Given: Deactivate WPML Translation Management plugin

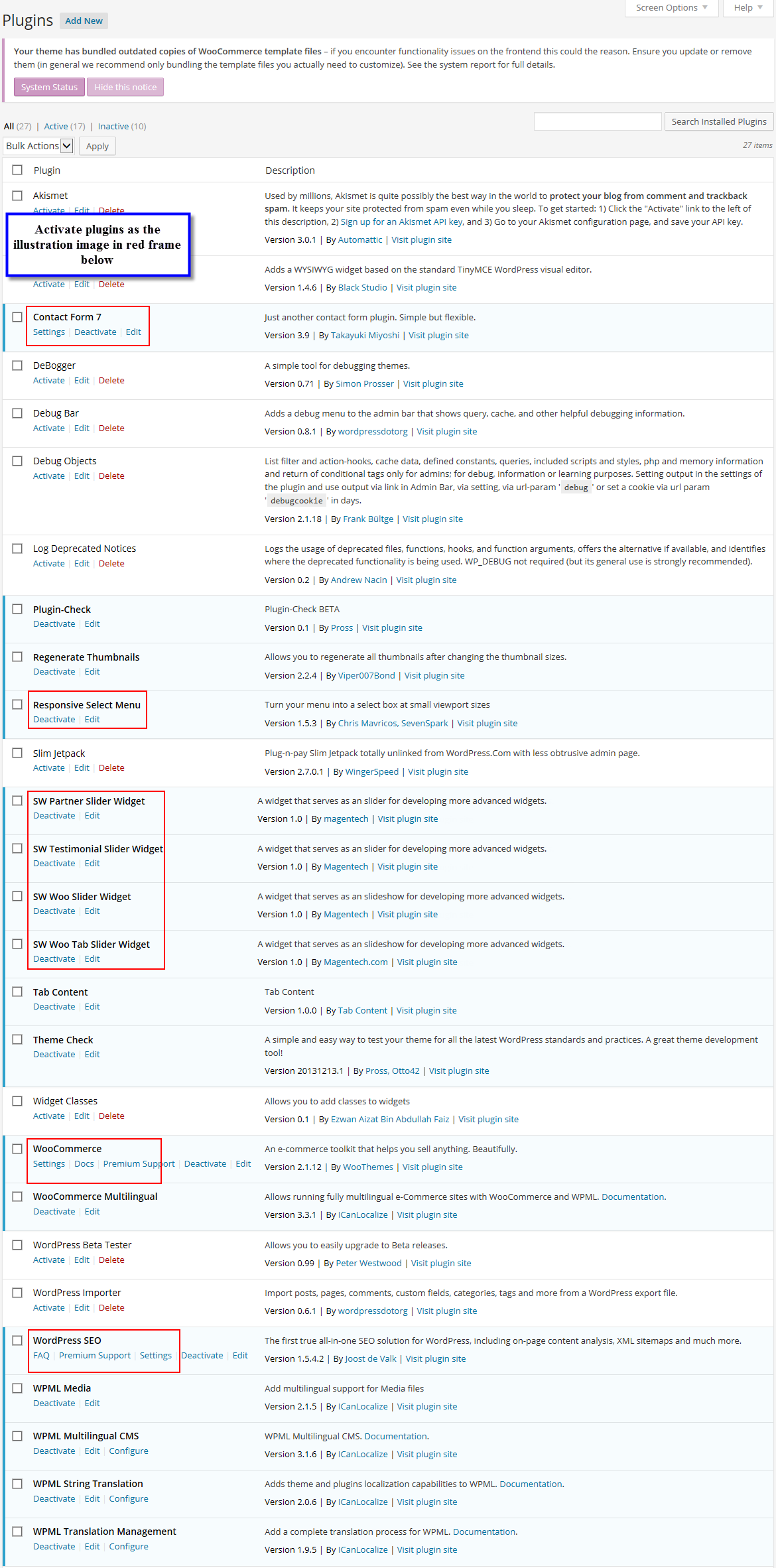Looking at the screenshot, I should click(x=54, y=1547).
